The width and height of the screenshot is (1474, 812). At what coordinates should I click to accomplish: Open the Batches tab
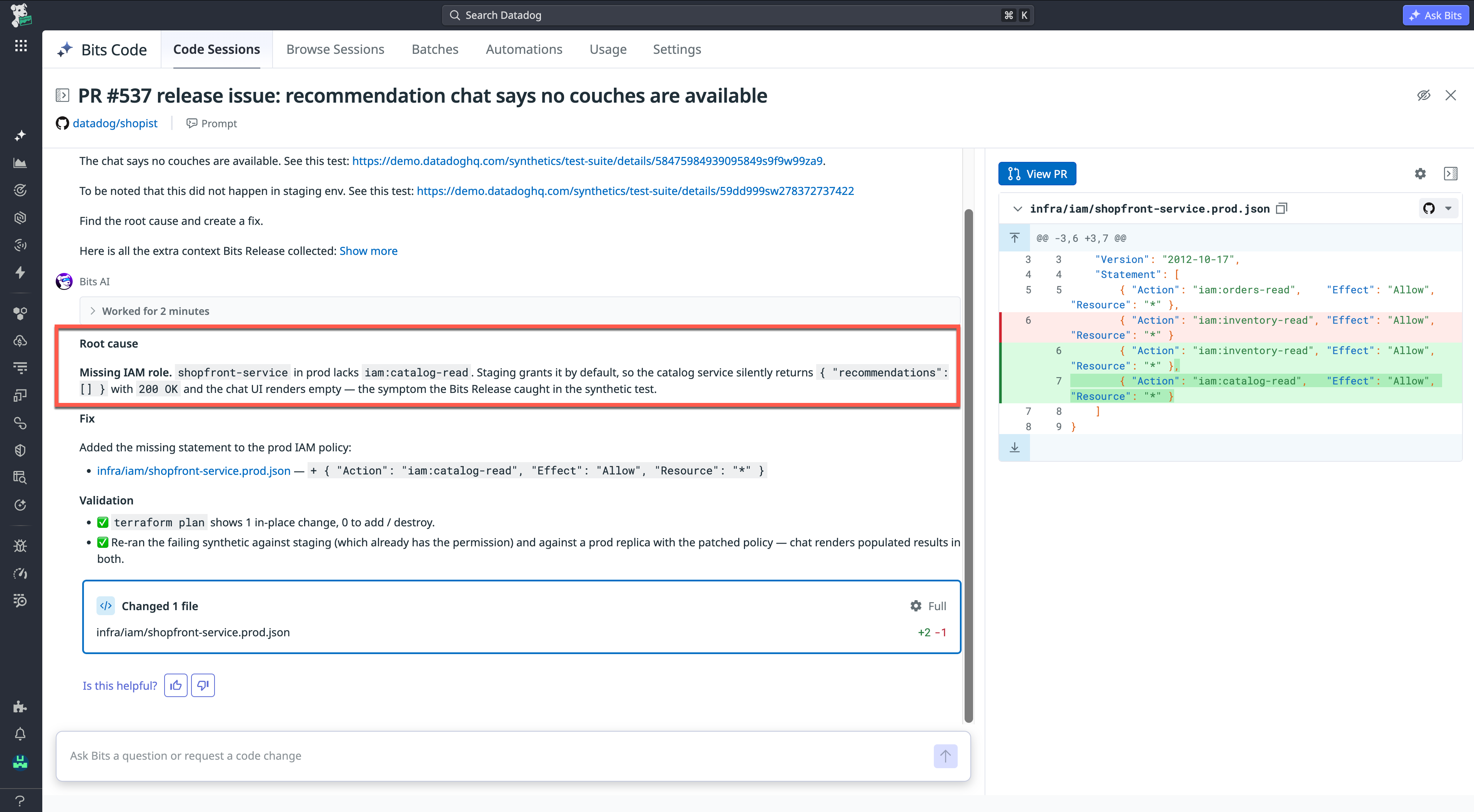pos(435,49)
